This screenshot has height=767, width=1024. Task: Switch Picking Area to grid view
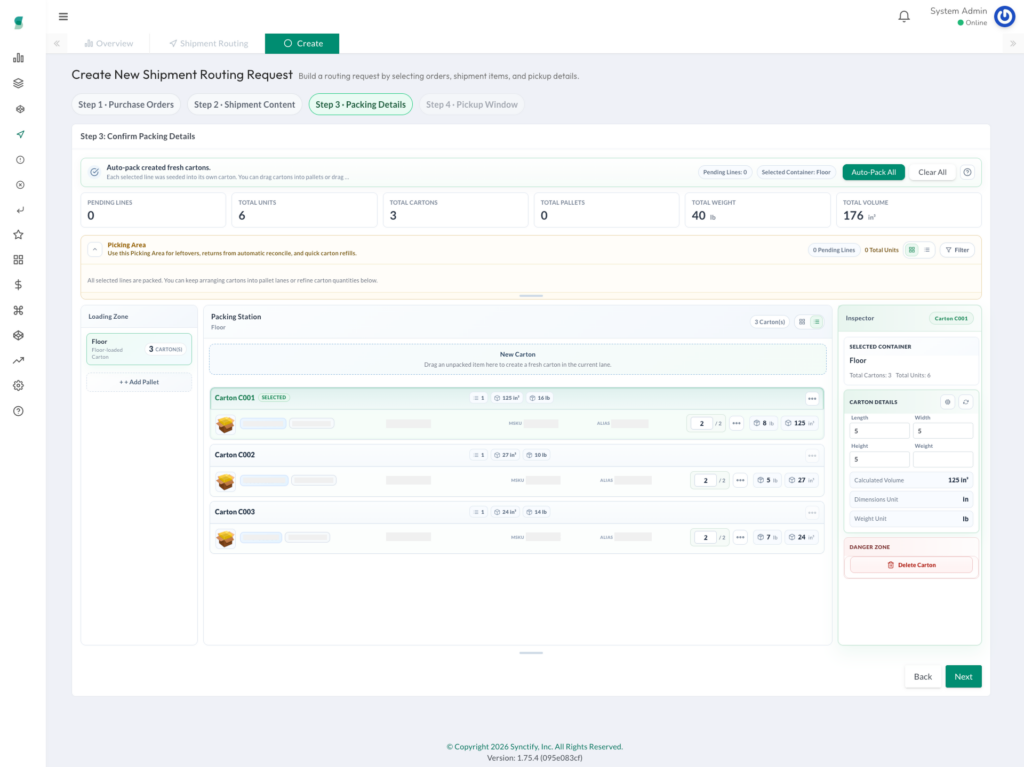912,250
